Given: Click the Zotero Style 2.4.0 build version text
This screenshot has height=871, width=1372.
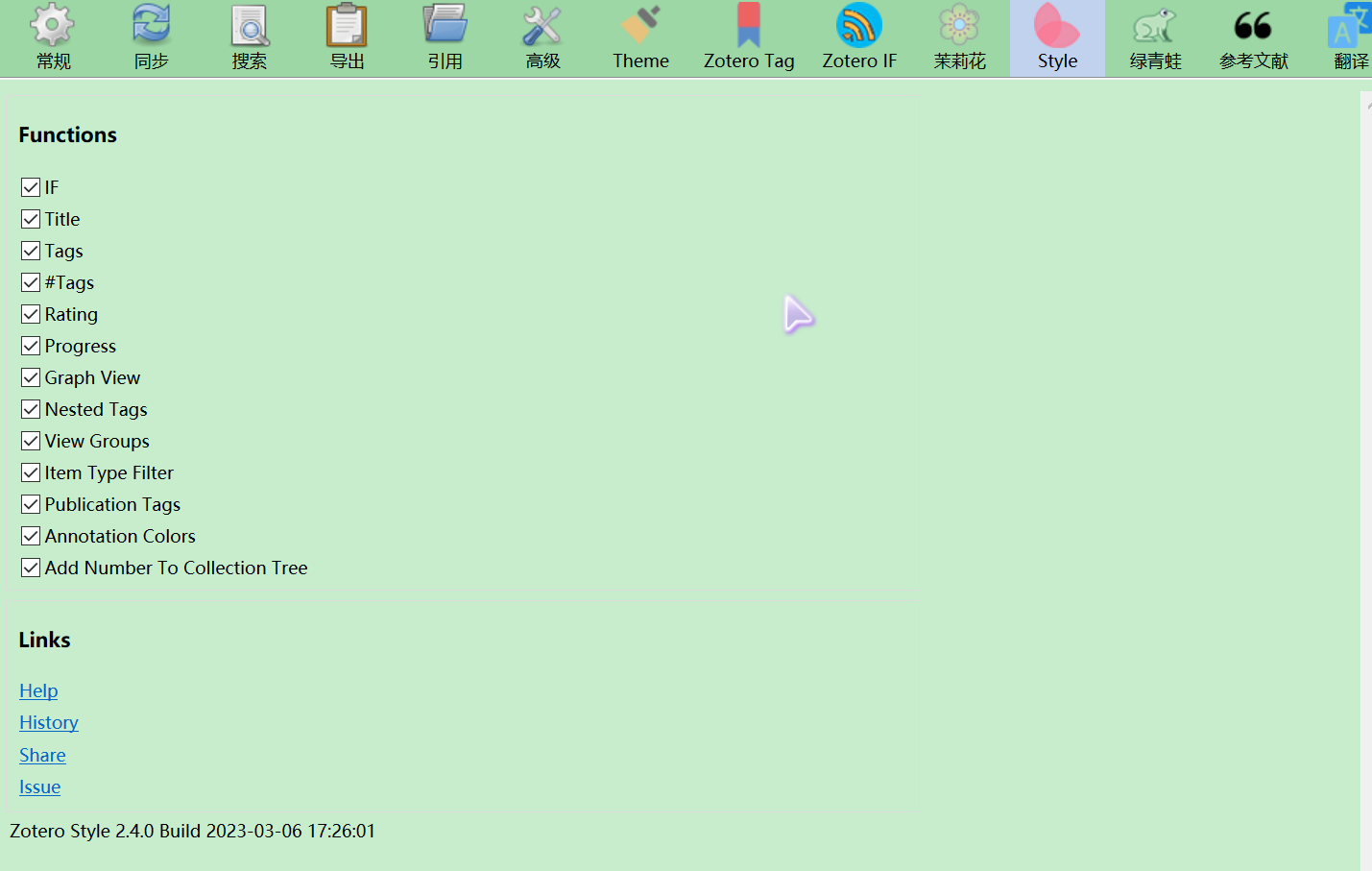Looking at the screenshot, I should pyautogui.click(x=192, y=831).
